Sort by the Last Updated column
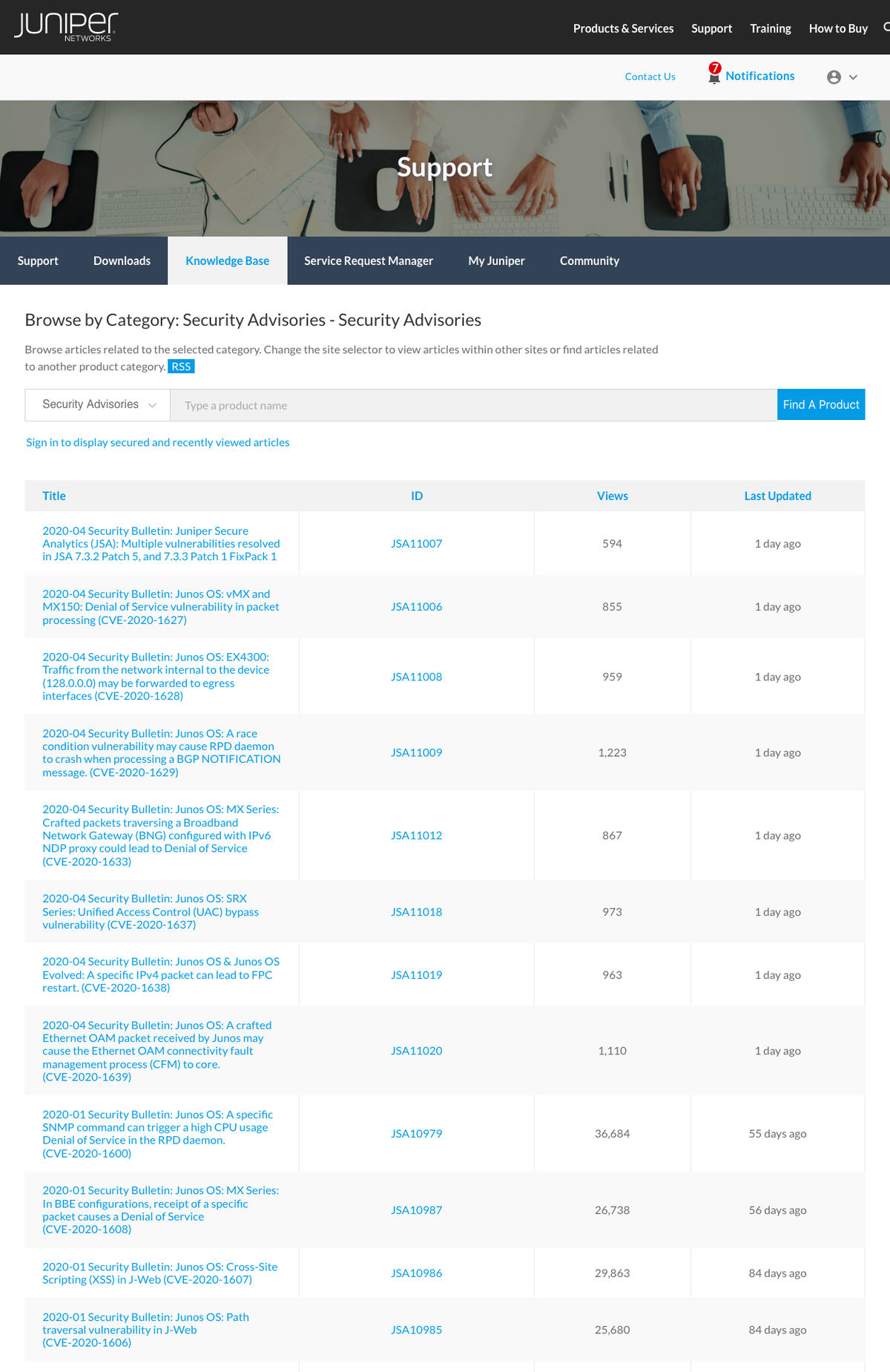The image size is (890, 1372). 777,496
